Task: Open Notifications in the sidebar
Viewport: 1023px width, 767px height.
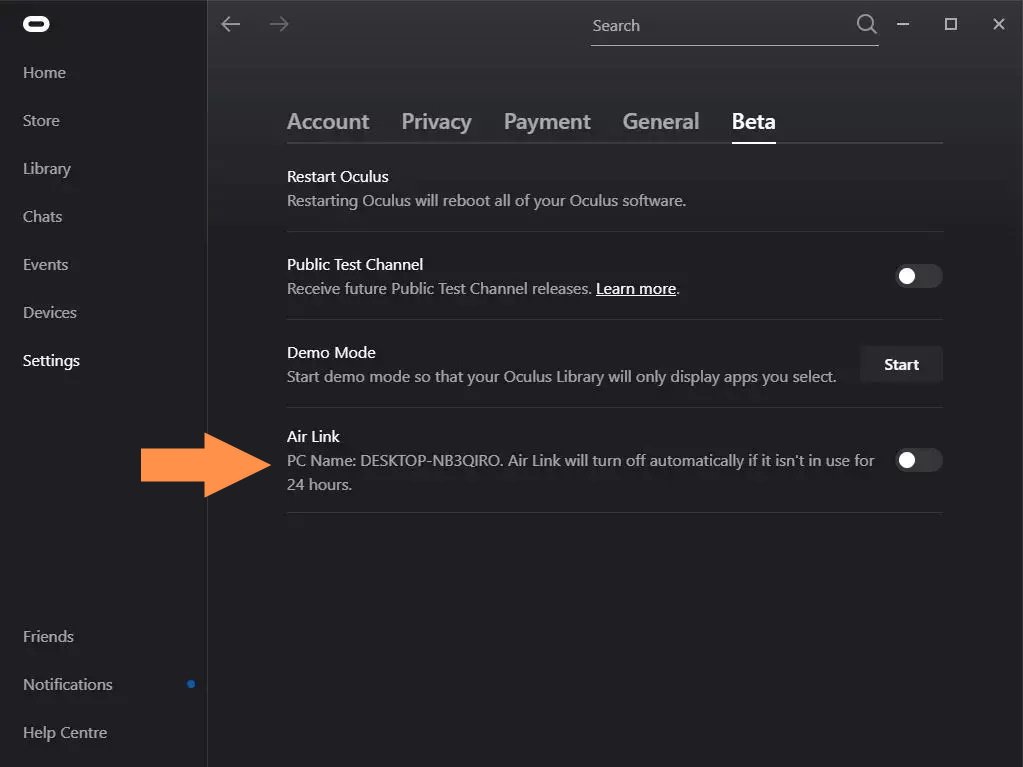Action: click(x=68, y=684)
